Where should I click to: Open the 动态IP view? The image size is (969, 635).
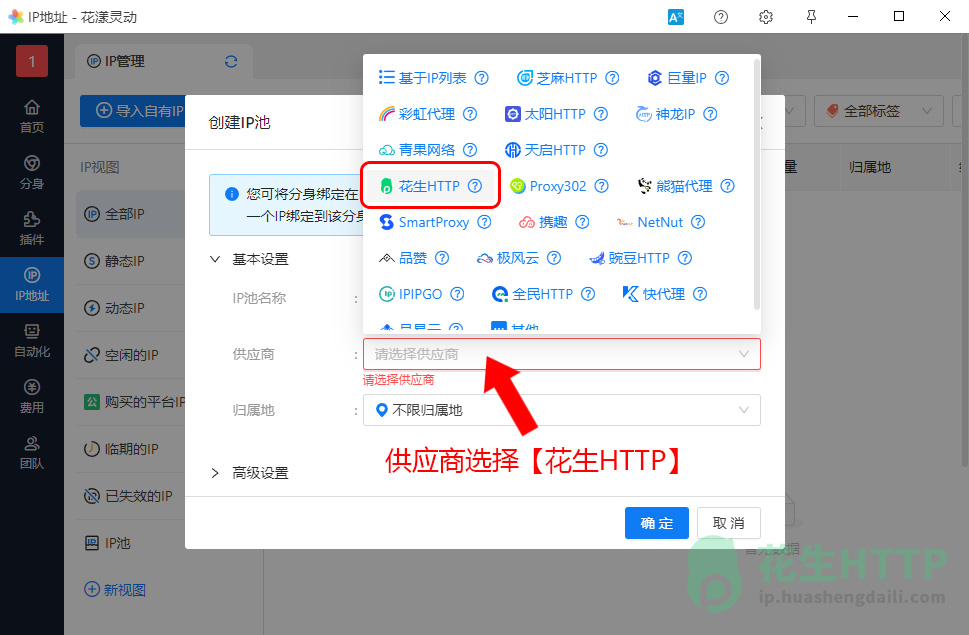tap(131, 308)
